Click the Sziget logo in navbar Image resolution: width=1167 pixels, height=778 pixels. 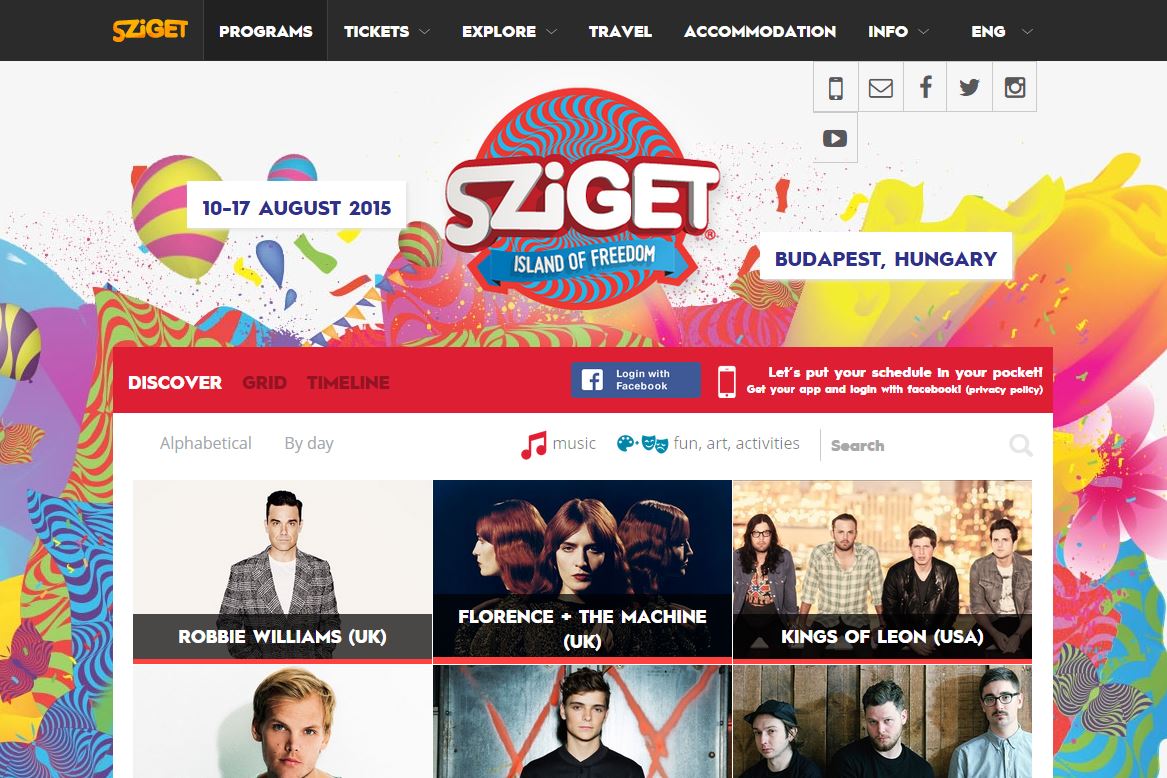point(150,31)
